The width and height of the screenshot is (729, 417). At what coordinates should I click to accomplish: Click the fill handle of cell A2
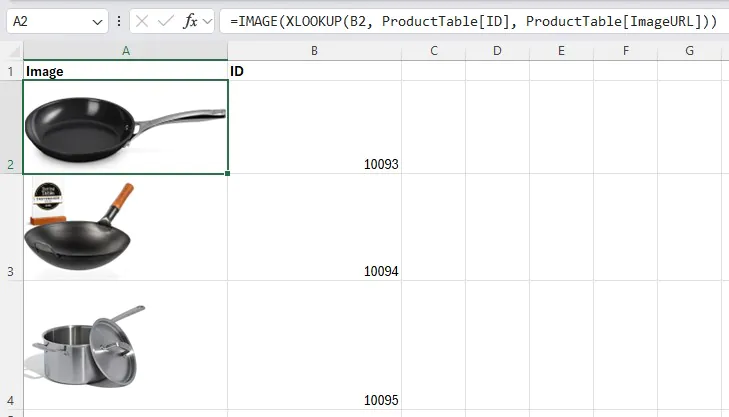coord(227,173)
